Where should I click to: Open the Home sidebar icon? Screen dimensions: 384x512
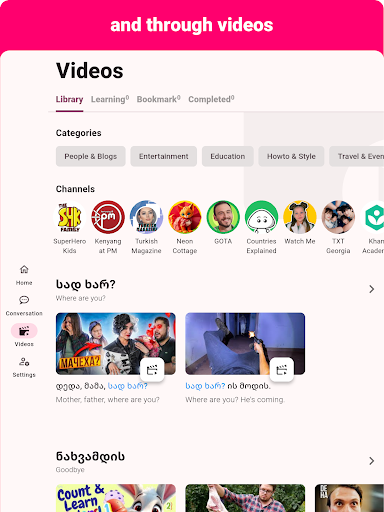24,269
